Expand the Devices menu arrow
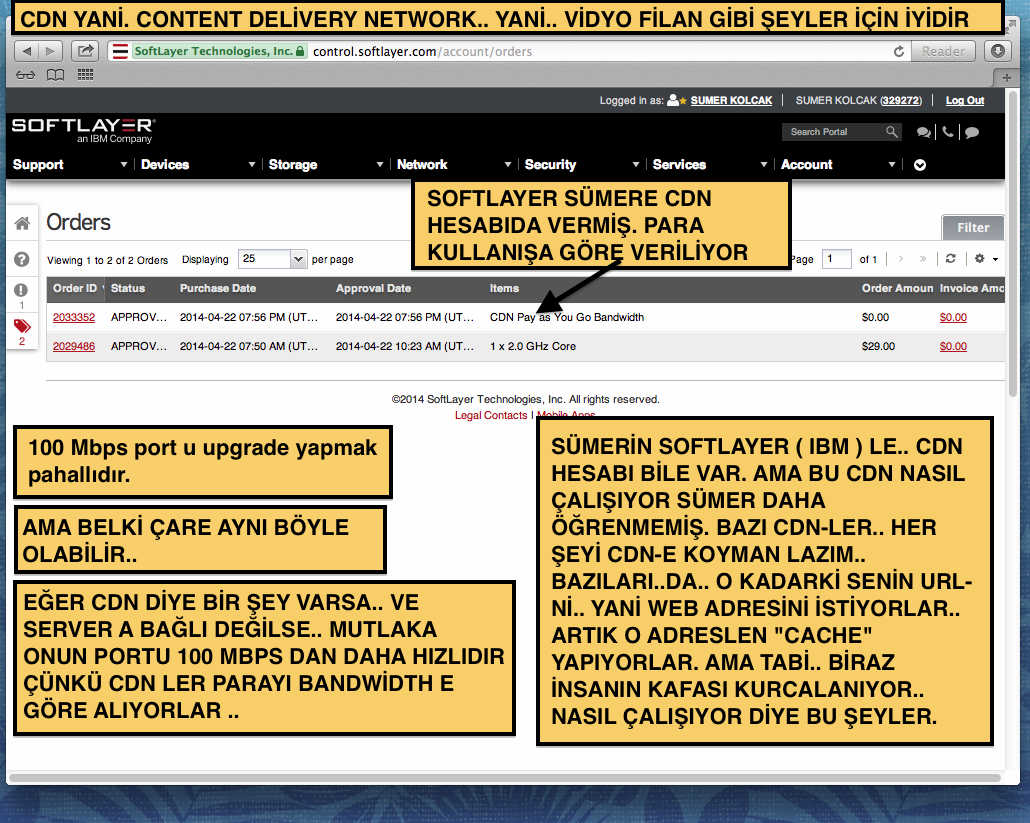This screenshot has height=823, width=1030. [252, 164]
